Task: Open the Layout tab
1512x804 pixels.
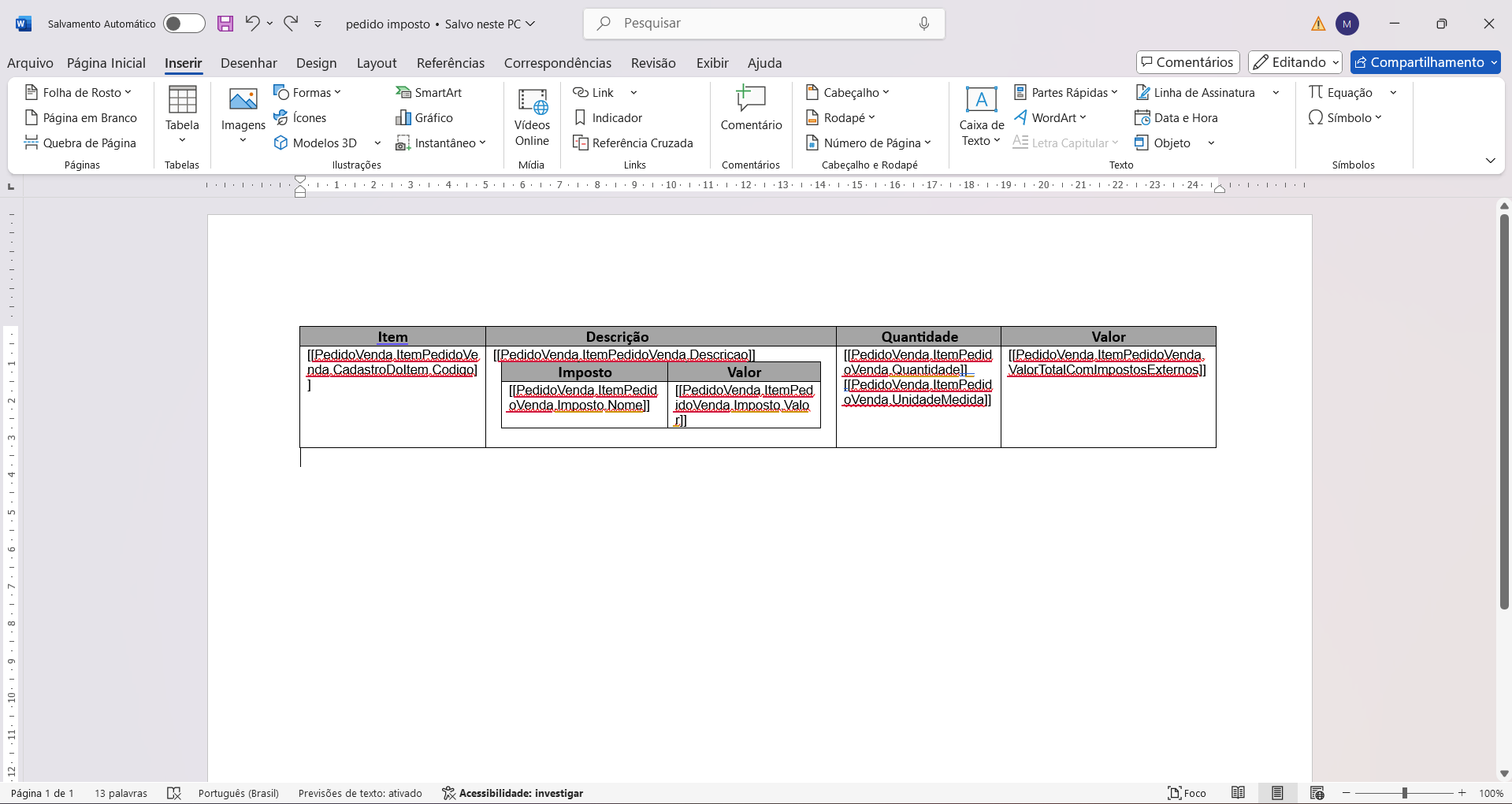Action: pyautogui.click(x=377, y=63)
